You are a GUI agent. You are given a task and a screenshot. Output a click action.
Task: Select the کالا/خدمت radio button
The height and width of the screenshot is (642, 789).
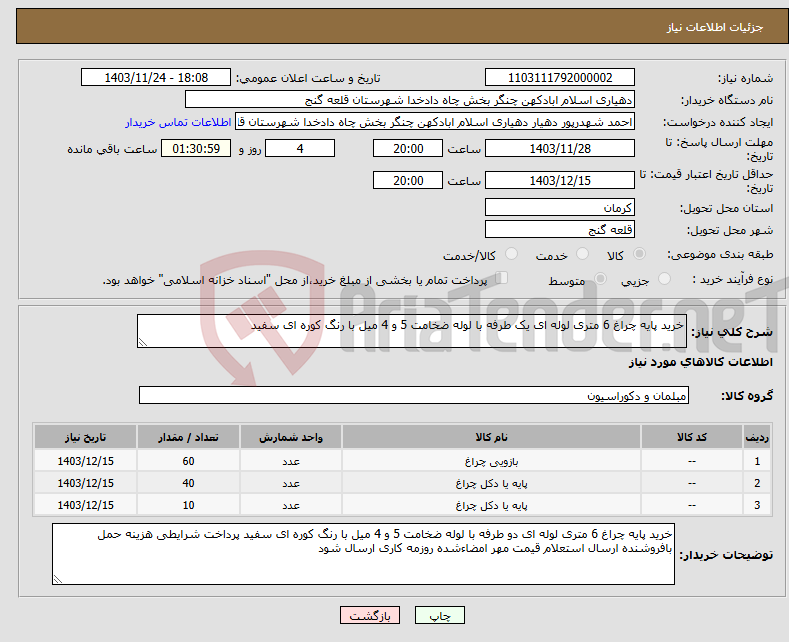click(511, 254)
